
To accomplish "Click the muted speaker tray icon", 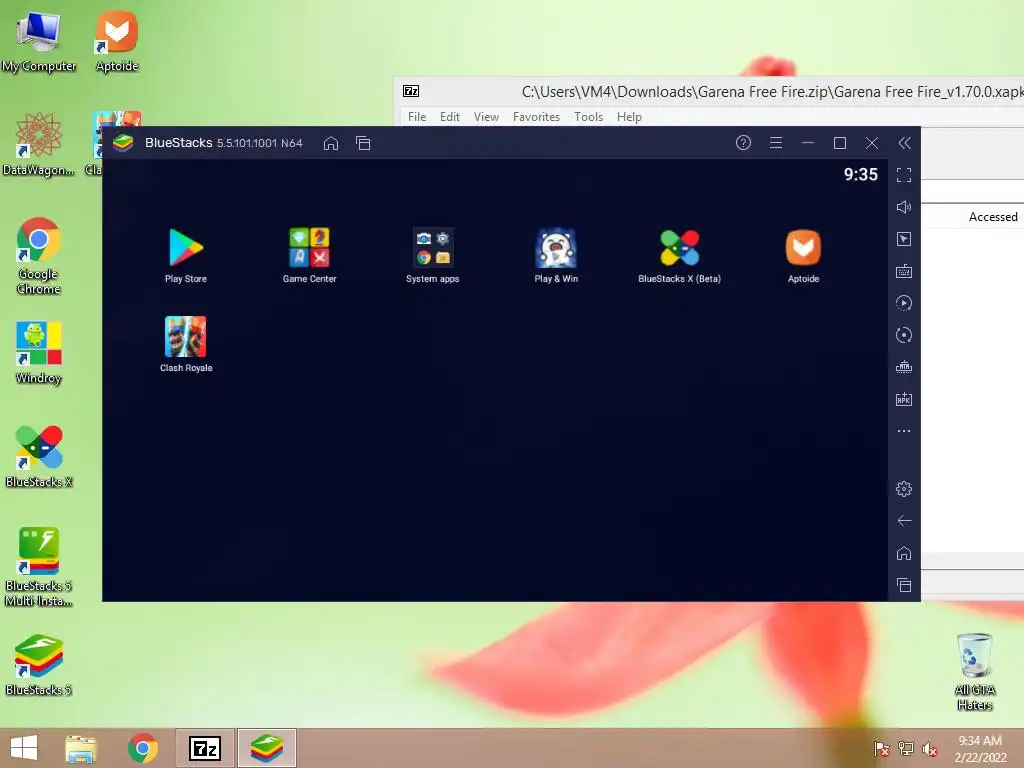I will (x=930, y=748).
